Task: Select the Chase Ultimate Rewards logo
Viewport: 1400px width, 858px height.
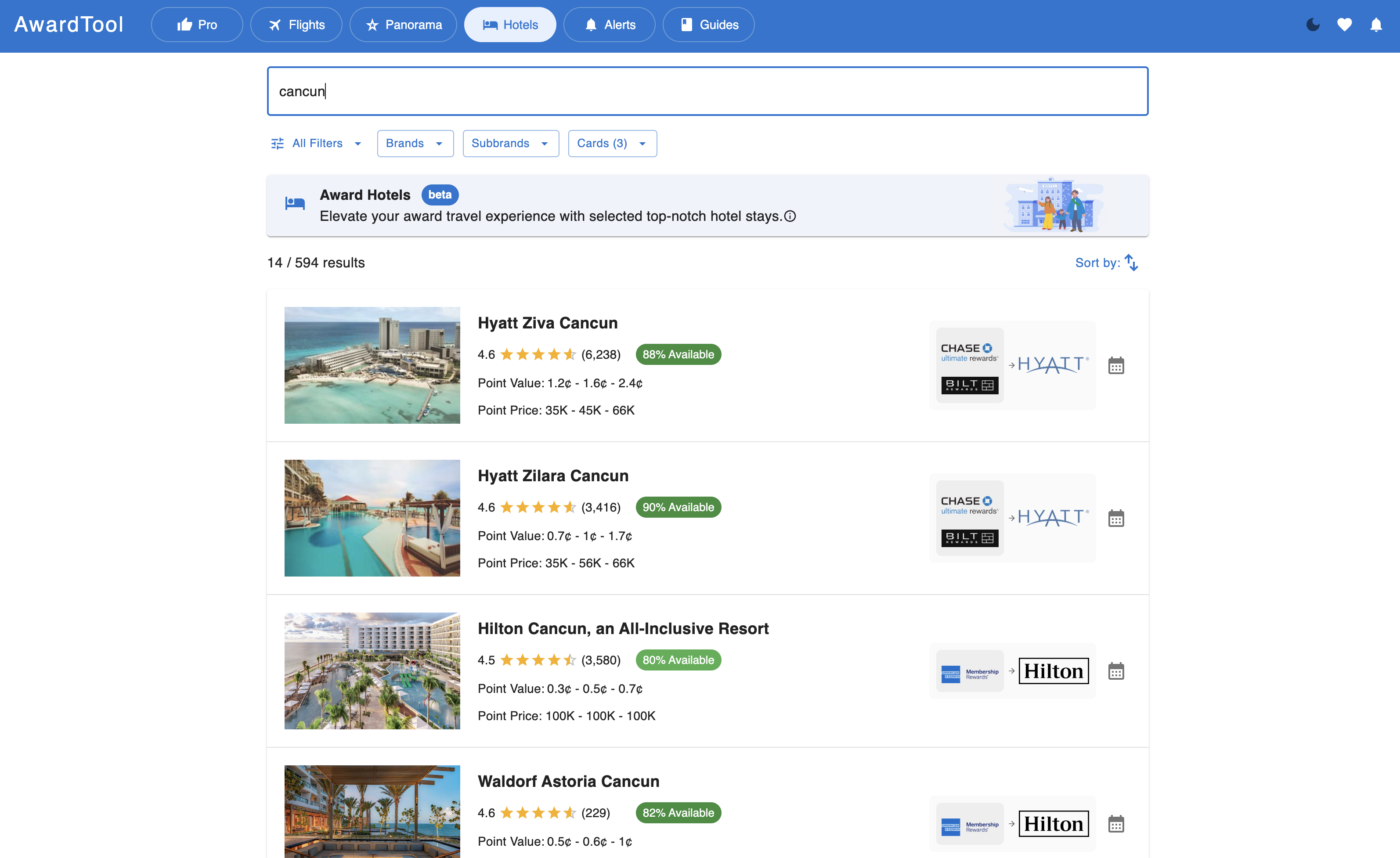Action: click(969, 352)
